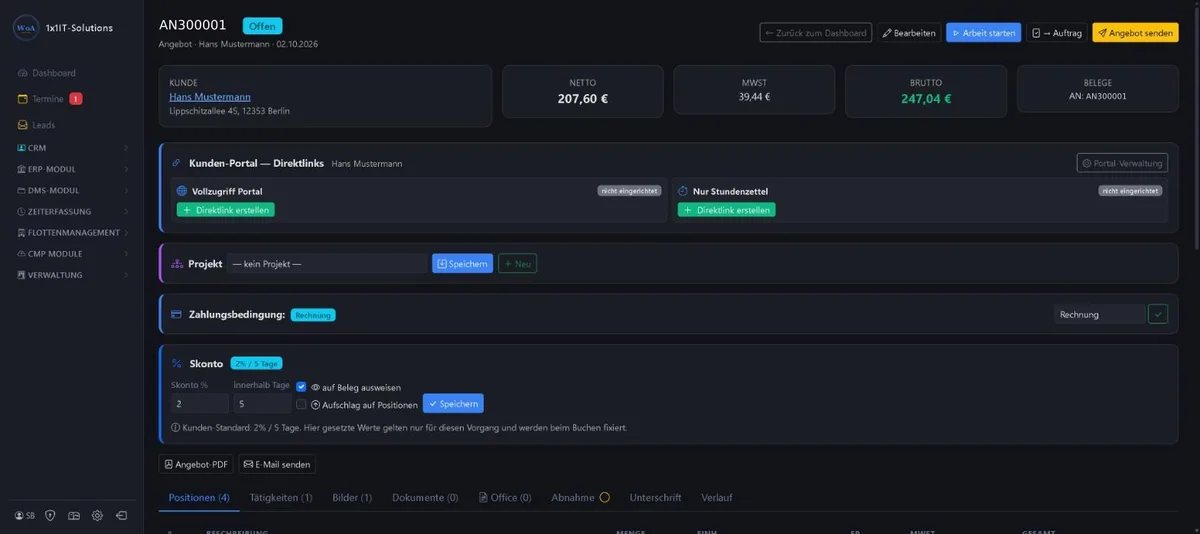Open the Verlauf tab
1200x534 pixels.
tap(718, 498)
